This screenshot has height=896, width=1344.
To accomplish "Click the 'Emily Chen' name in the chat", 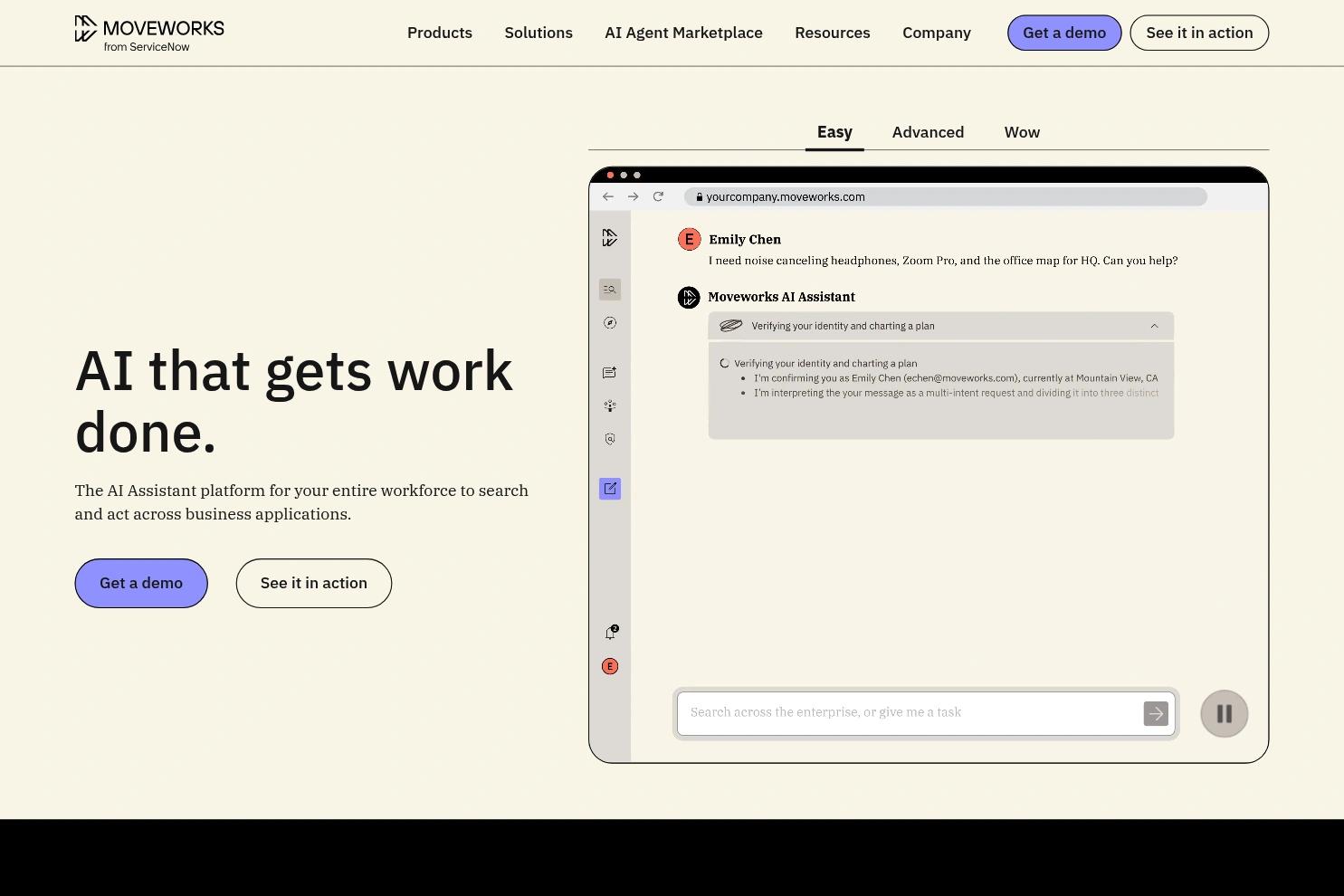I will [x=745, y=240].
